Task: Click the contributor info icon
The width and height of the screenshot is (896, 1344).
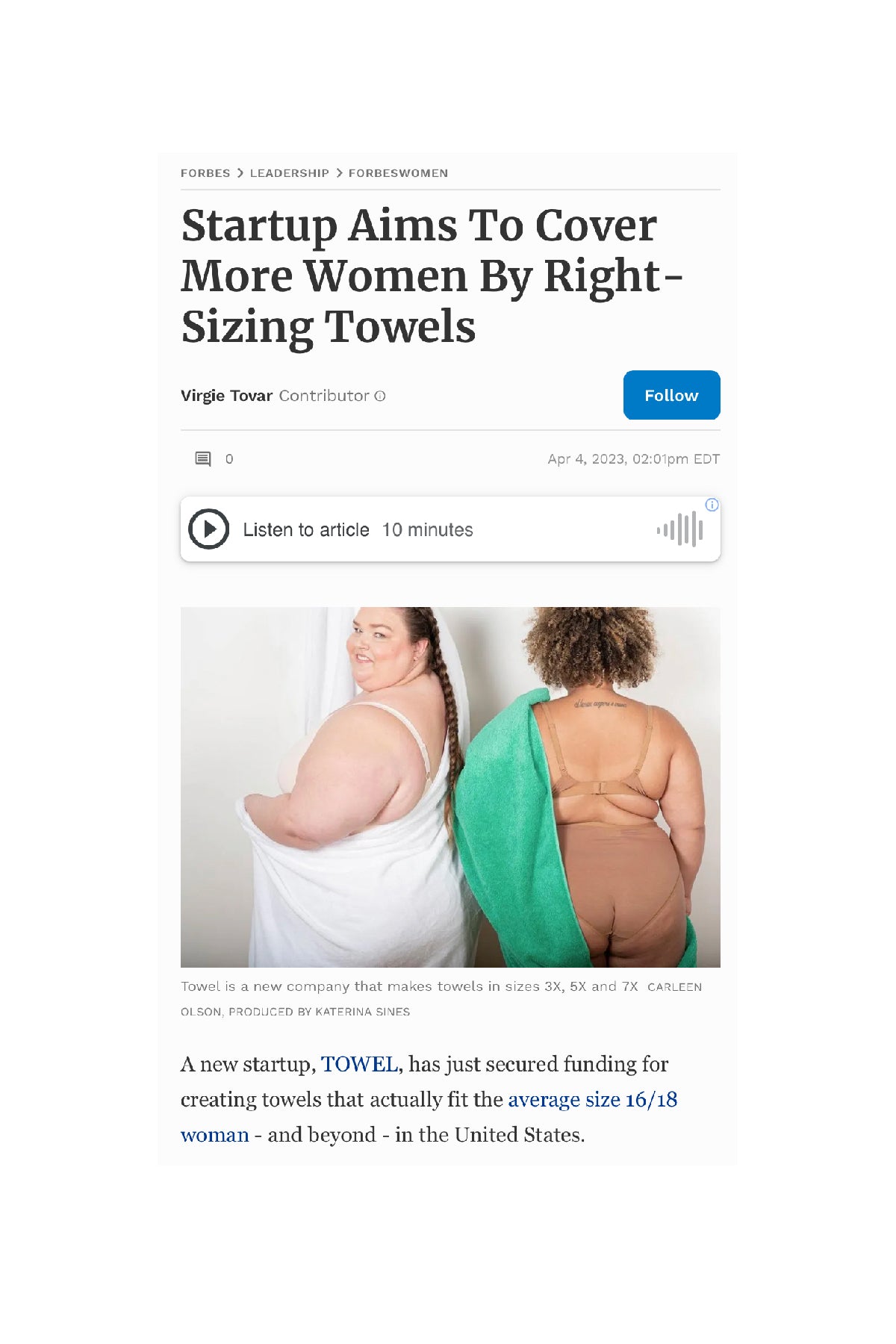Action: click(x=380, y=396)
